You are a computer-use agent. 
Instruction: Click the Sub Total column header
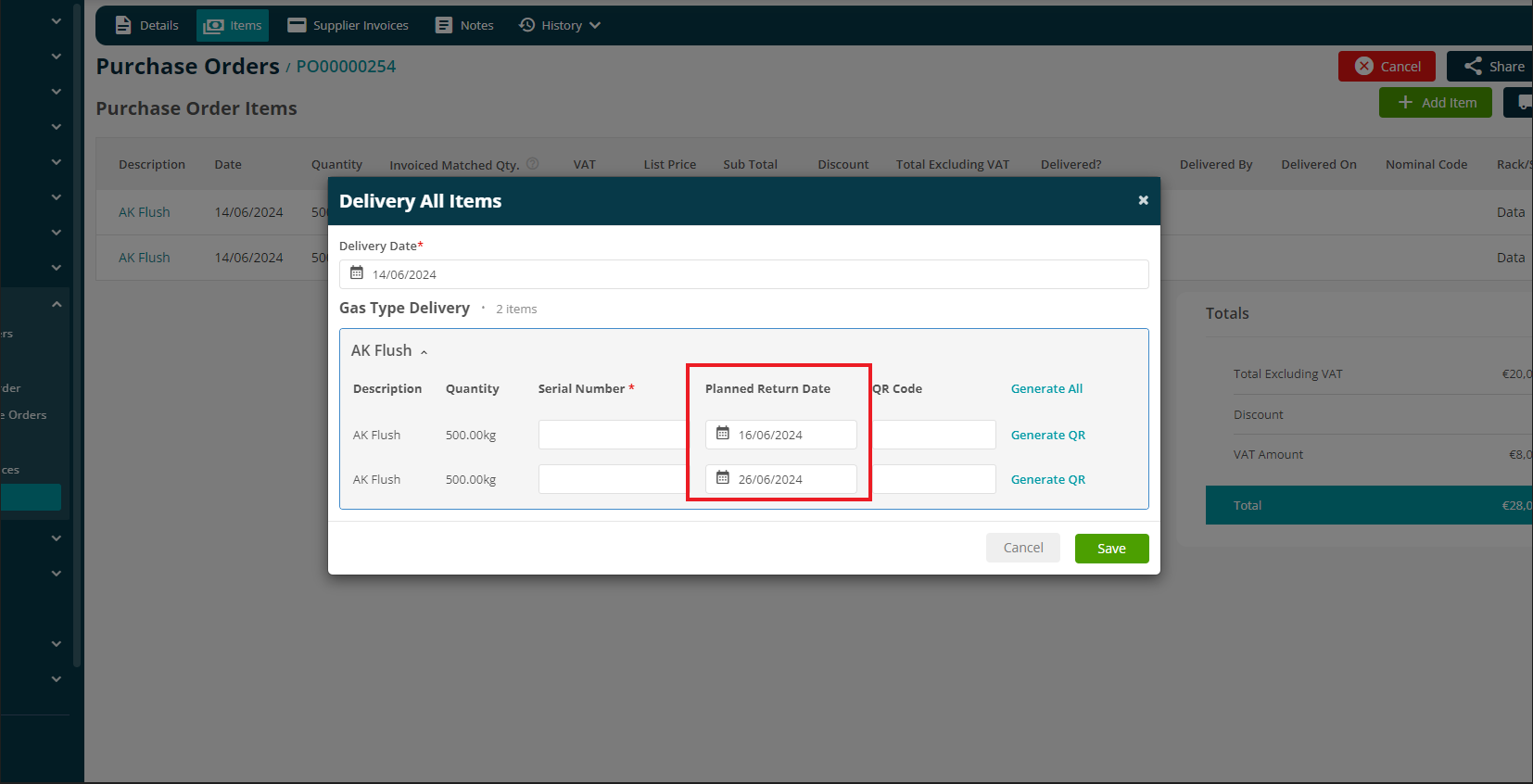pos(750,164)
